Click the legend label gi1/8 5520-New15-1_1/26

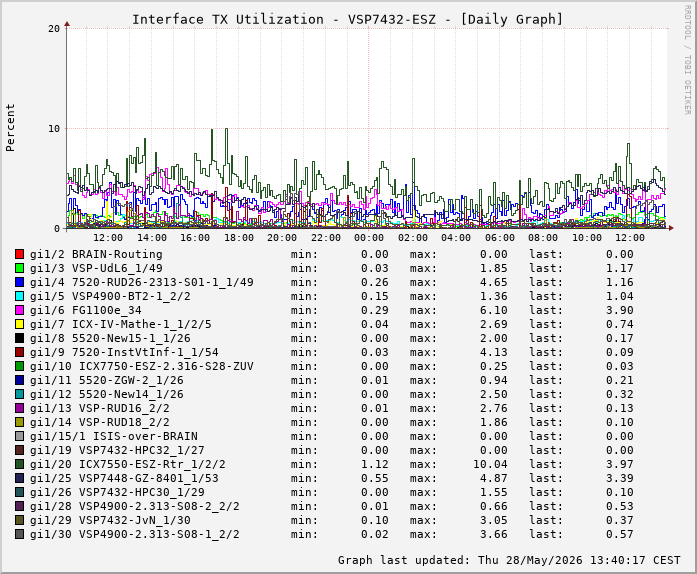pos(110,338)
